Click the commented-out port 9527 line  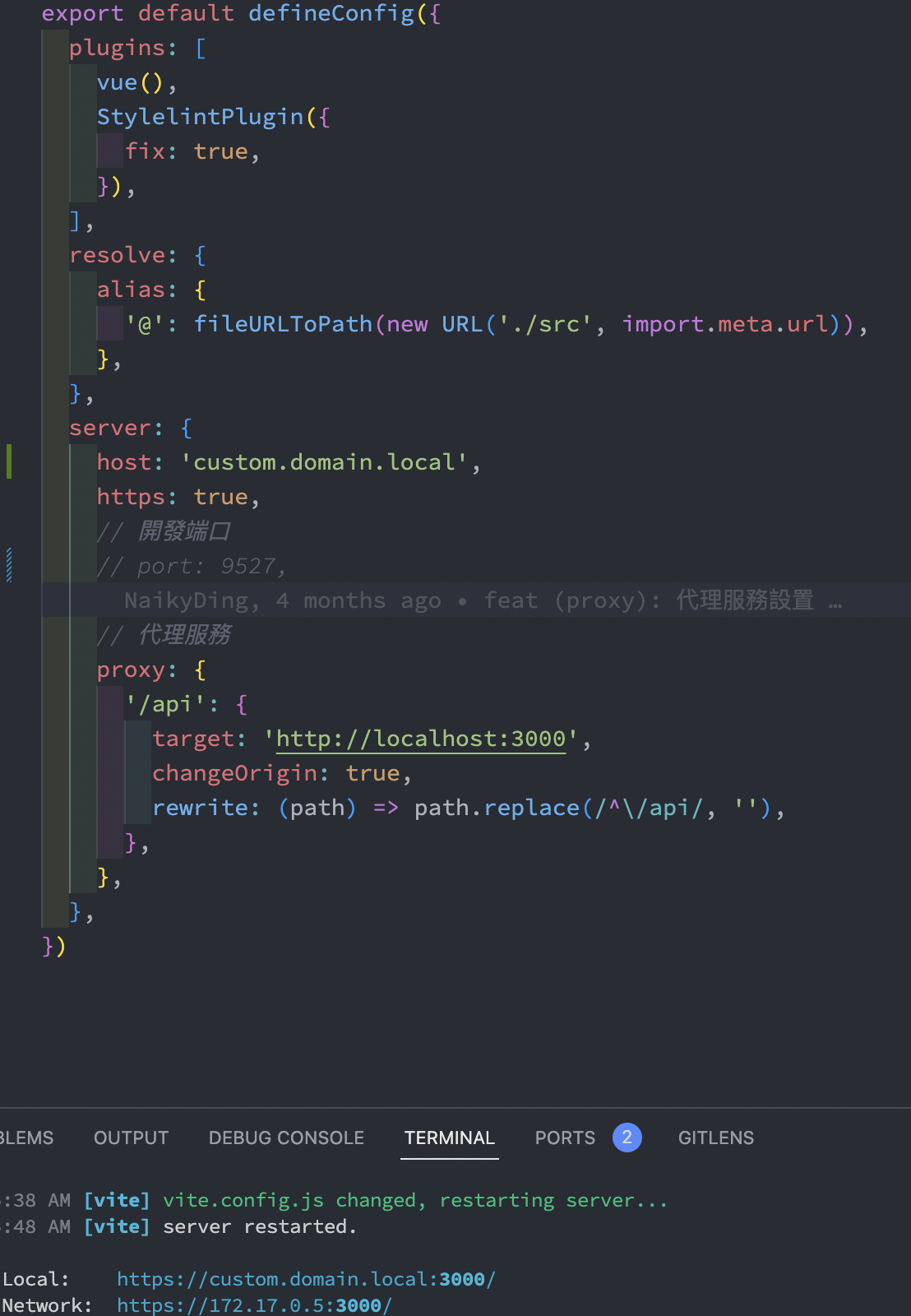[x=191, y=566]
